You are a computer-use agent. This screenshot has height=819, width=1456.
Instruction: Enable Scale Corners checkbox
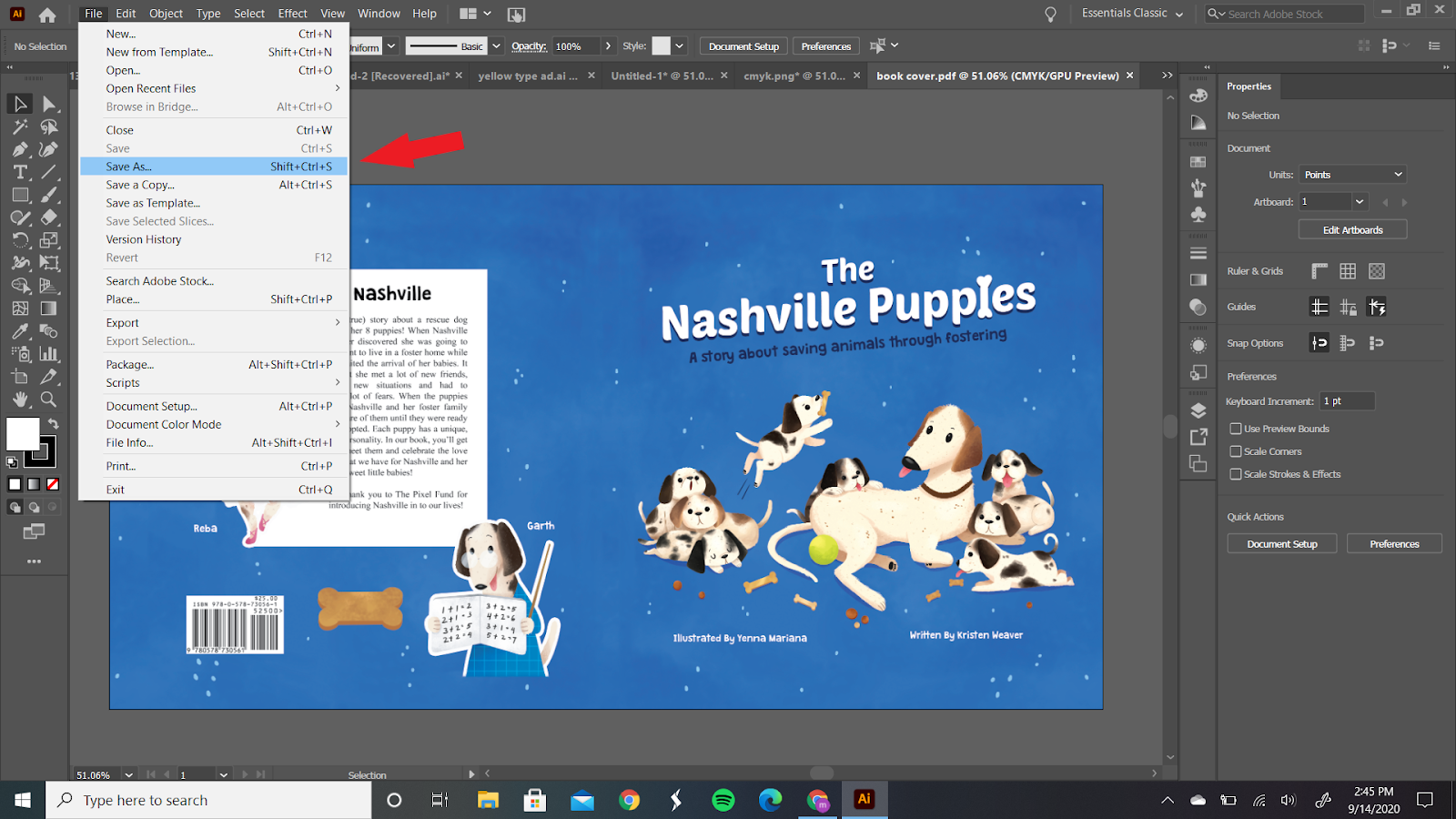[1236, 451]
